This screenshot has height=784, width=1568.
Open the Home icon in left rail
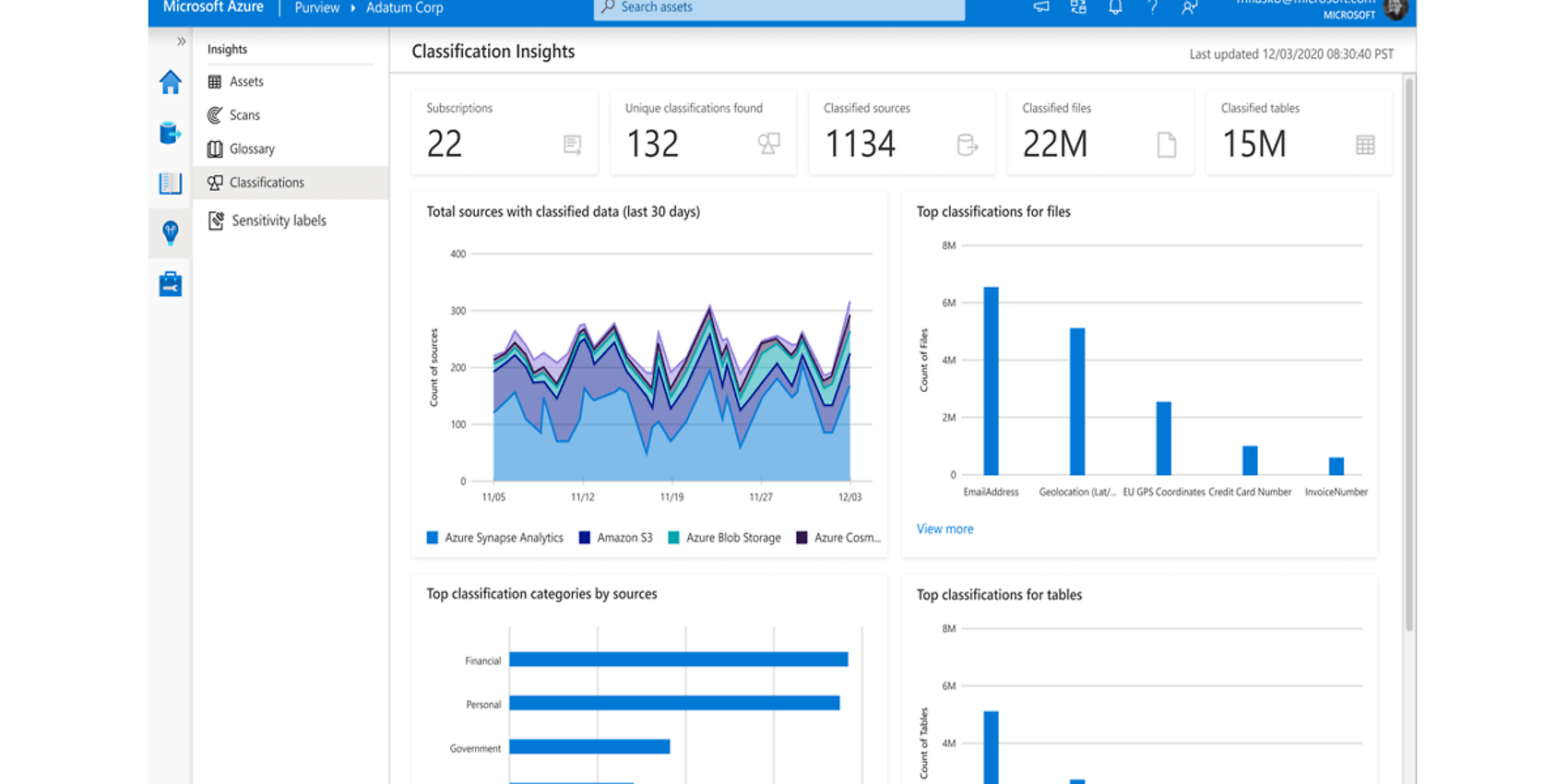[171, 82]
